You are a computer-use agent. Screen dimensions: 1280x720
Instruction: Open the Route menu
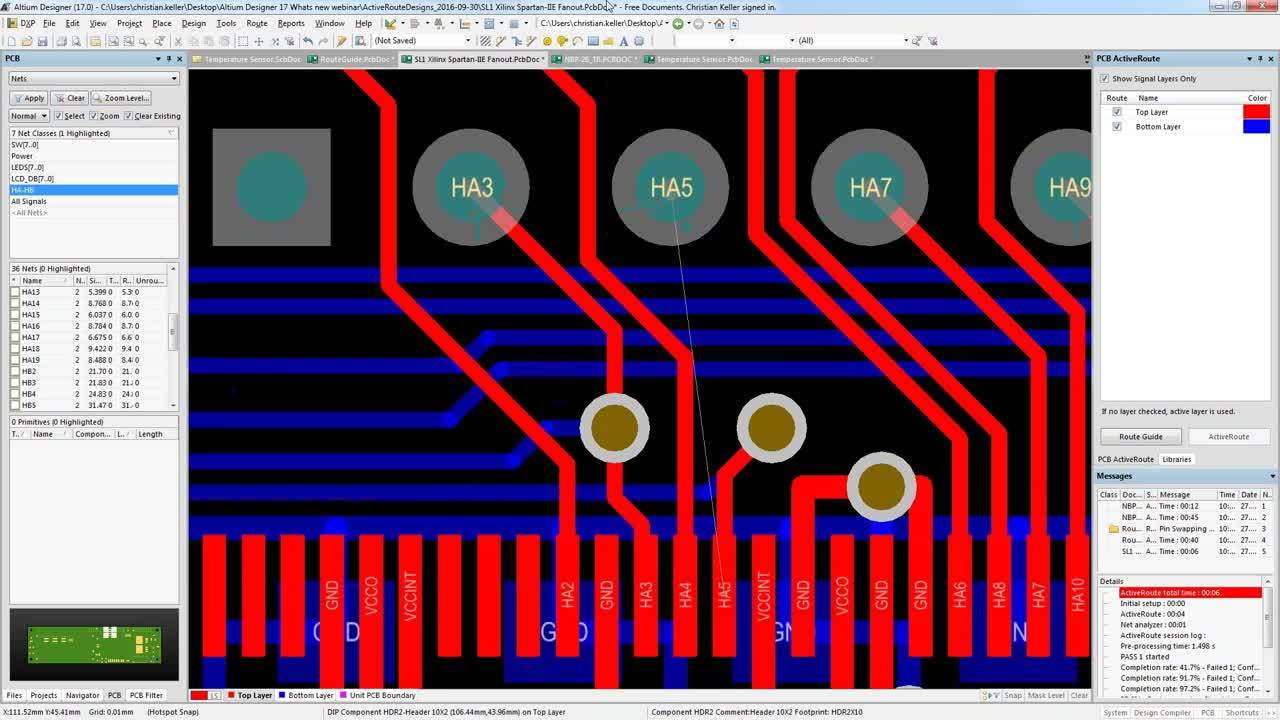click(x=257, y=23)
